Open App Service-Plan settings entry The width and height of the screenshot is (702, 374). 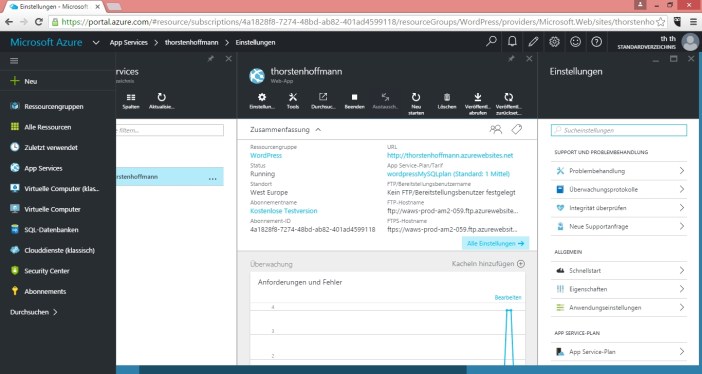620,352
